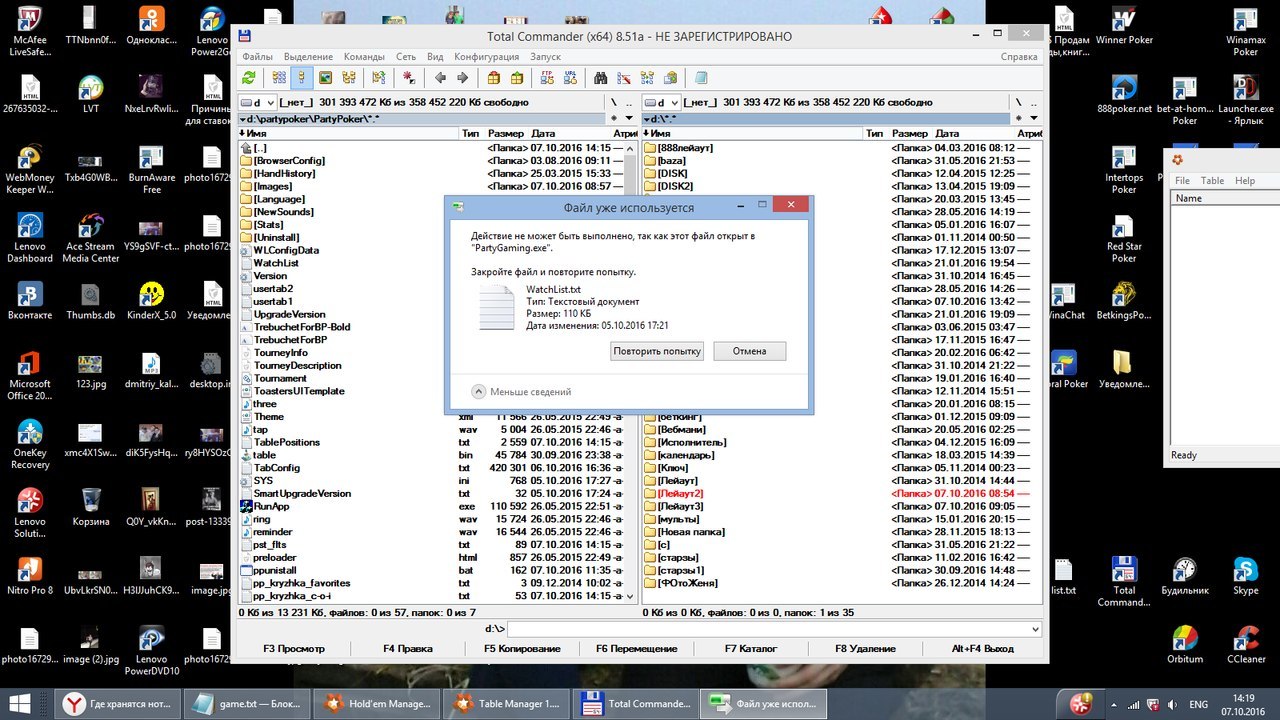Collapse details with Меньше сведений
The height and width of the screenshot is (720, 1280).
(521, 392)
